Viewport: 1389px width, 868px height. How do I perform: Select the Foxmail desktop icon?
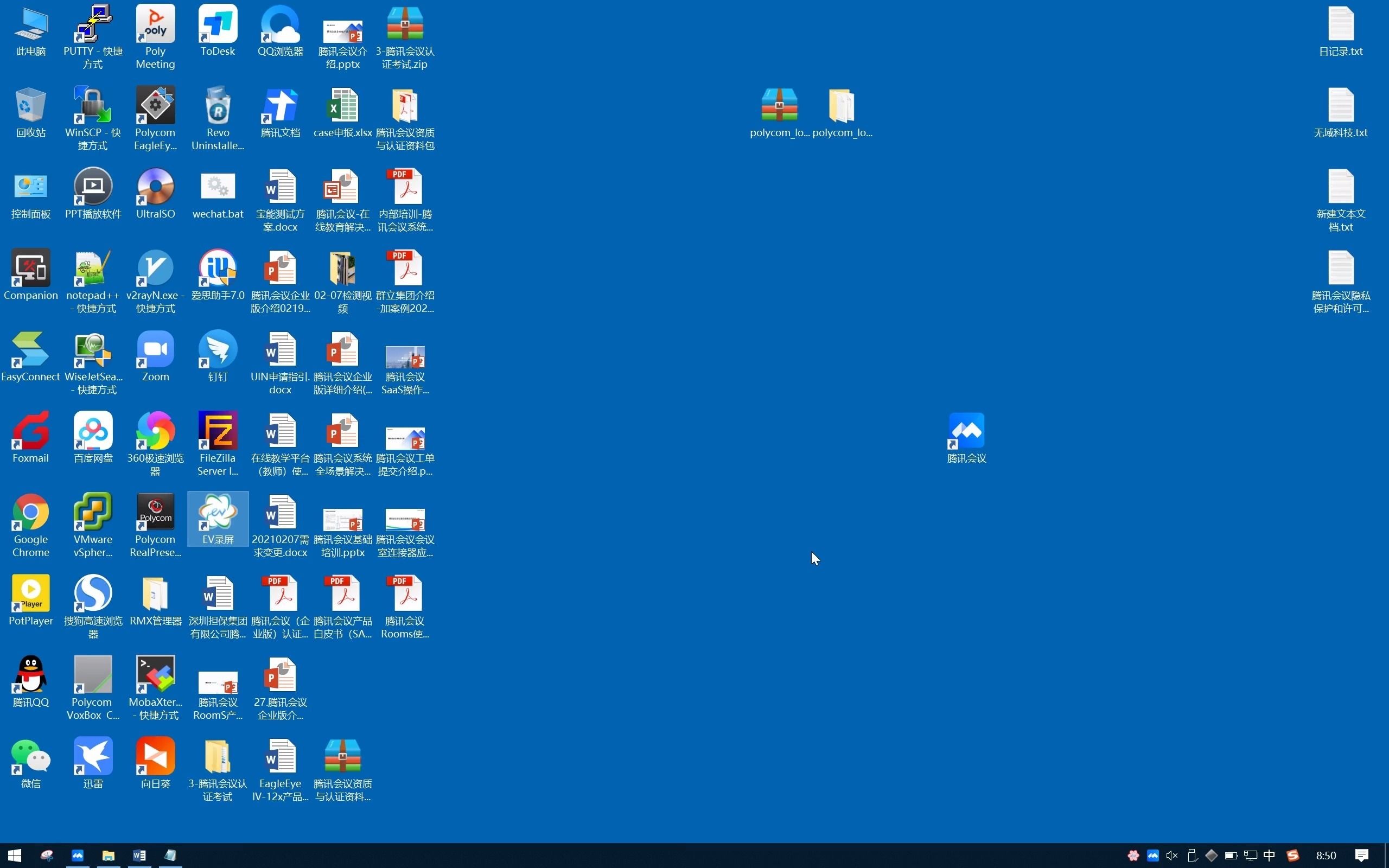tap(31, 431)
